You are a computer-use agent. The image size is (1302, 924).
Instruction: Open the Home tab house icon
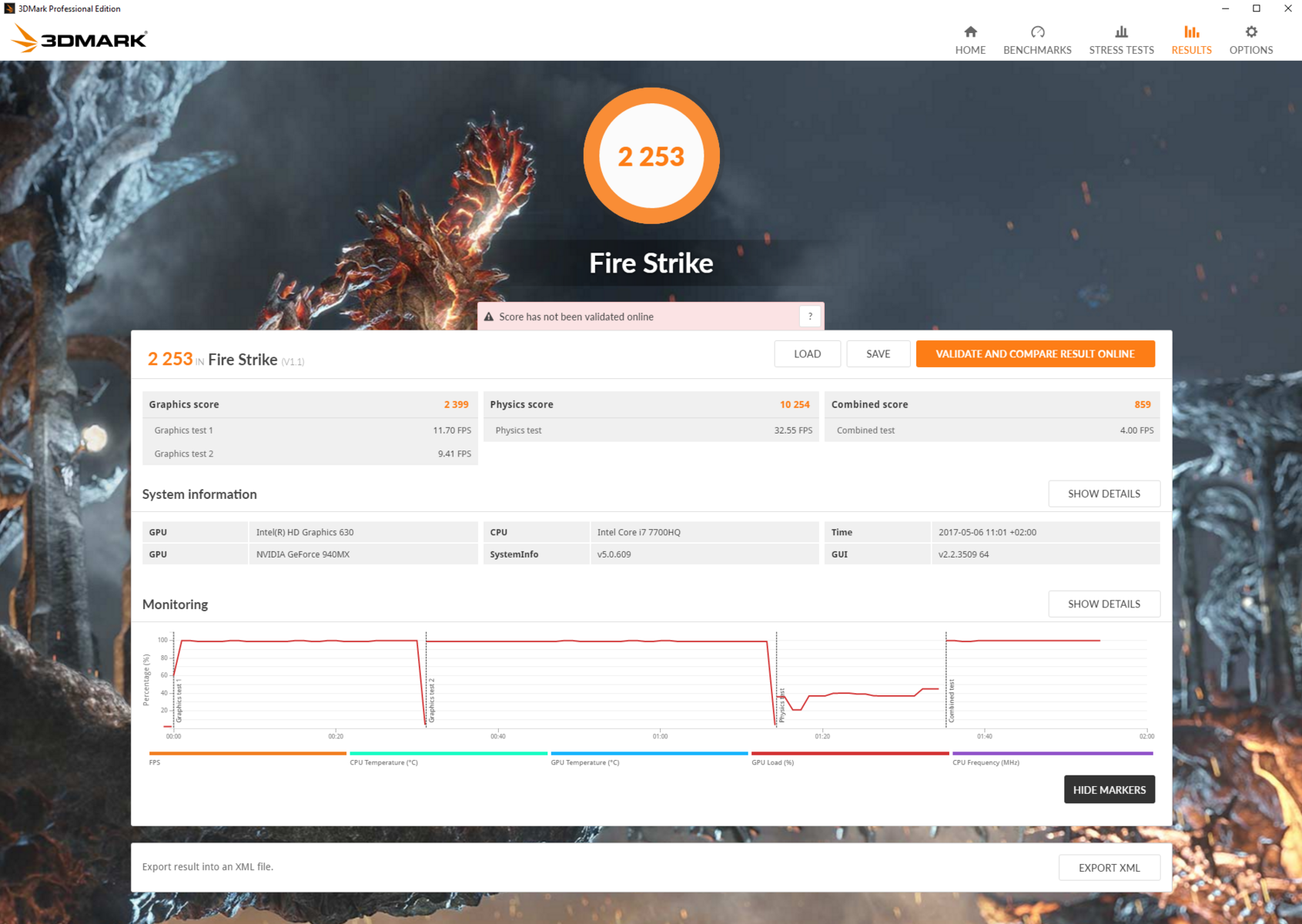pyautogui.click(x=970, y=32)
